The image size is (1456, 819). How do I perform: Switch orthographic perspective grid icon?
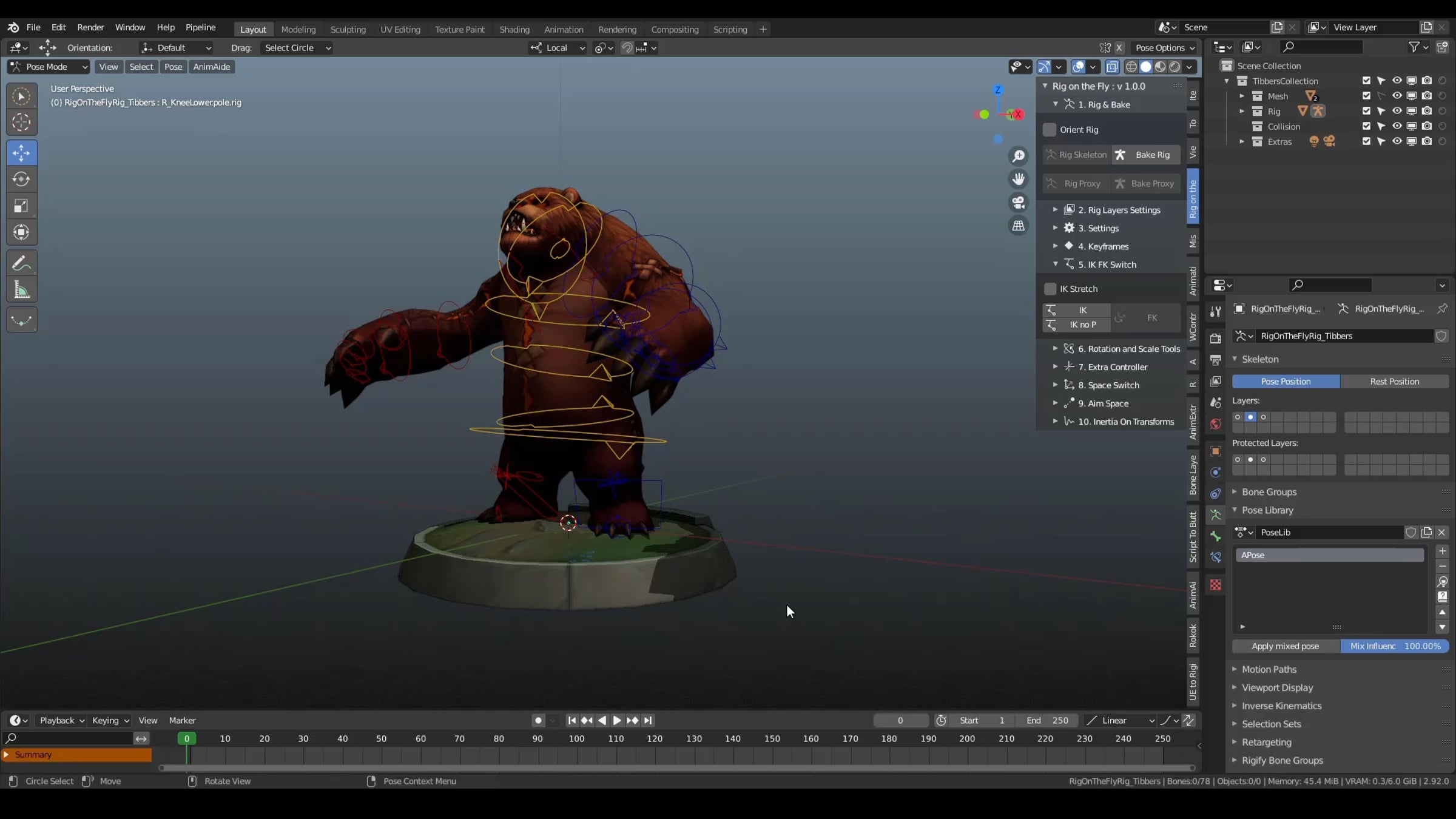point(1019,226)
